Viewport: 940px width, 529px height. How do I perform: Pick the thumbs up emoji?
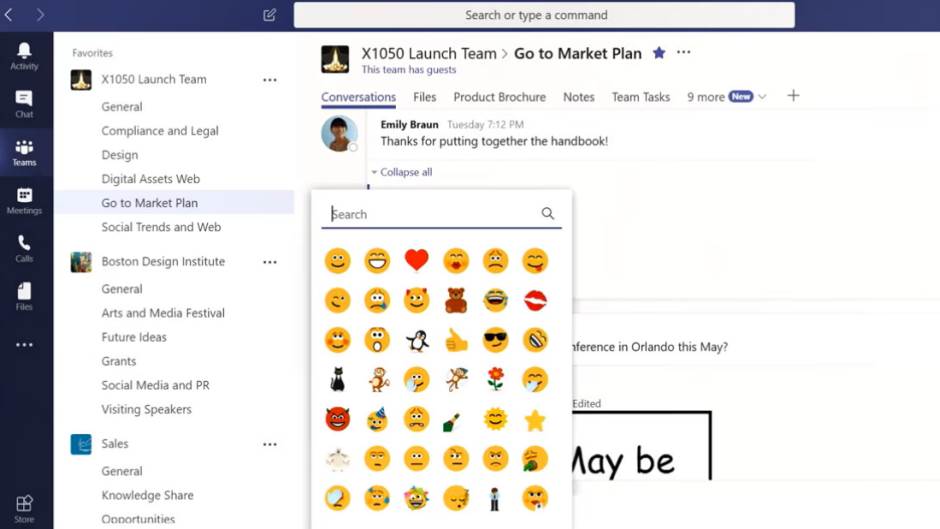[x=456, y=340]
